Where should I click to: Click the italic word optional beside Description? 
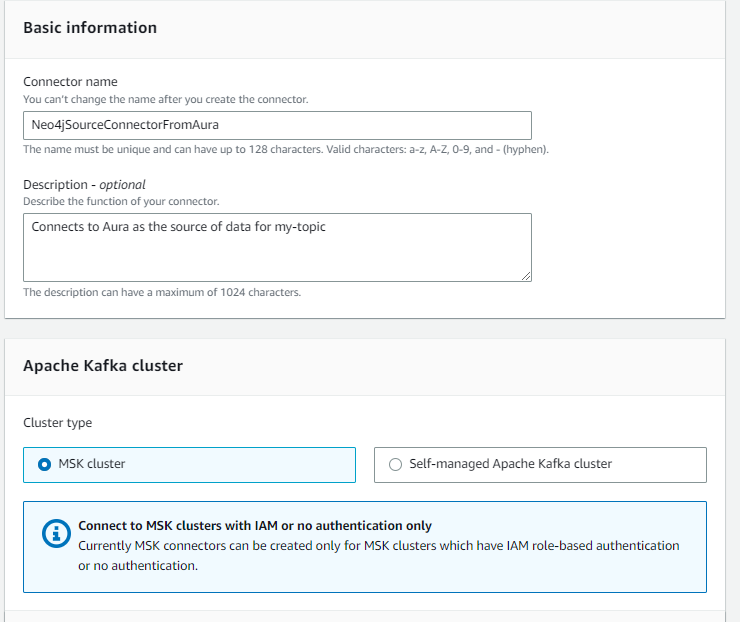(x=122, y=185)
